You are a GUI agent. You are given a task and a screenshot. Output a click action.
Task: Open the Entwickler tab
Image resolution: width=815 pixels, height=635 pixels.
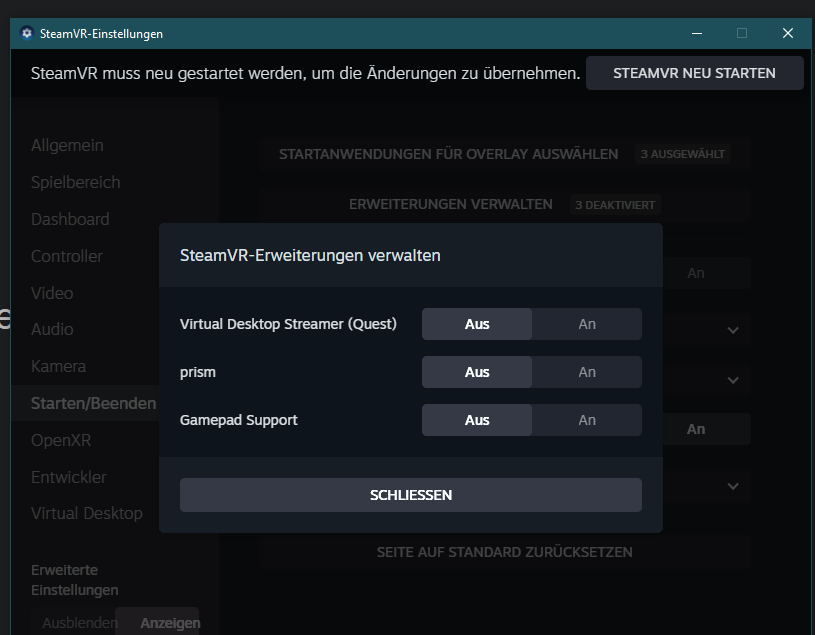pos(69,477)
